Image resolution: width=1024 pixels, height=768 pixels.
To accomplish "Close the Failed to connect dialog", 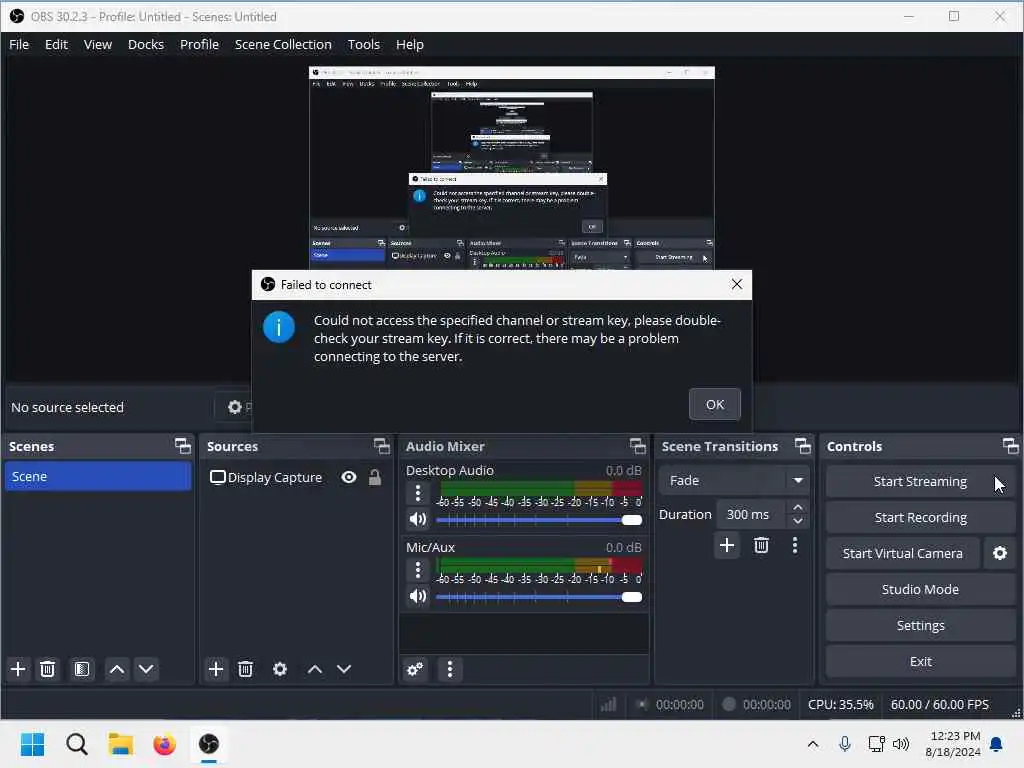I will (x=737, y=284).
